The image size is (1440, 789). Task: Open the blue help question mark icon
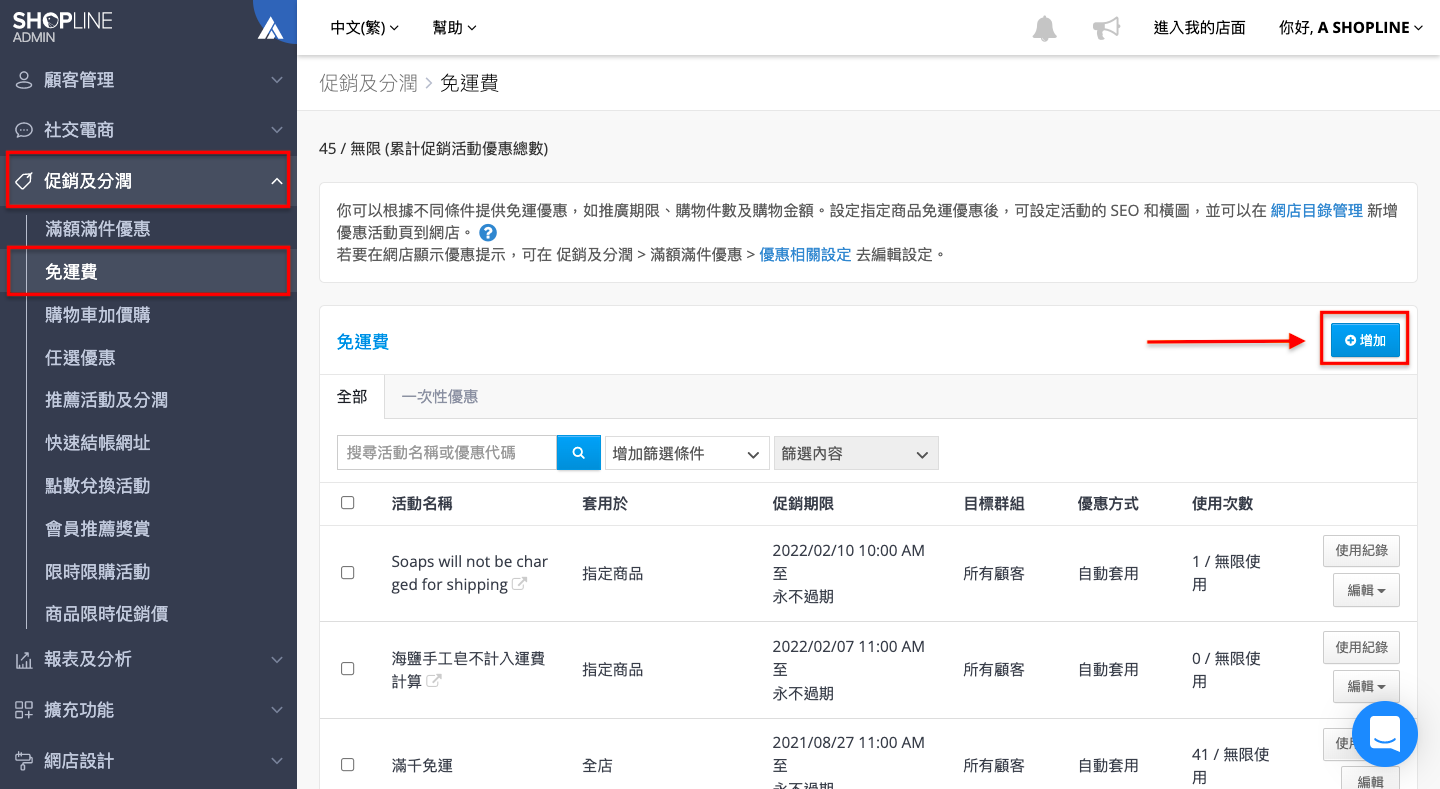point(489,233)
